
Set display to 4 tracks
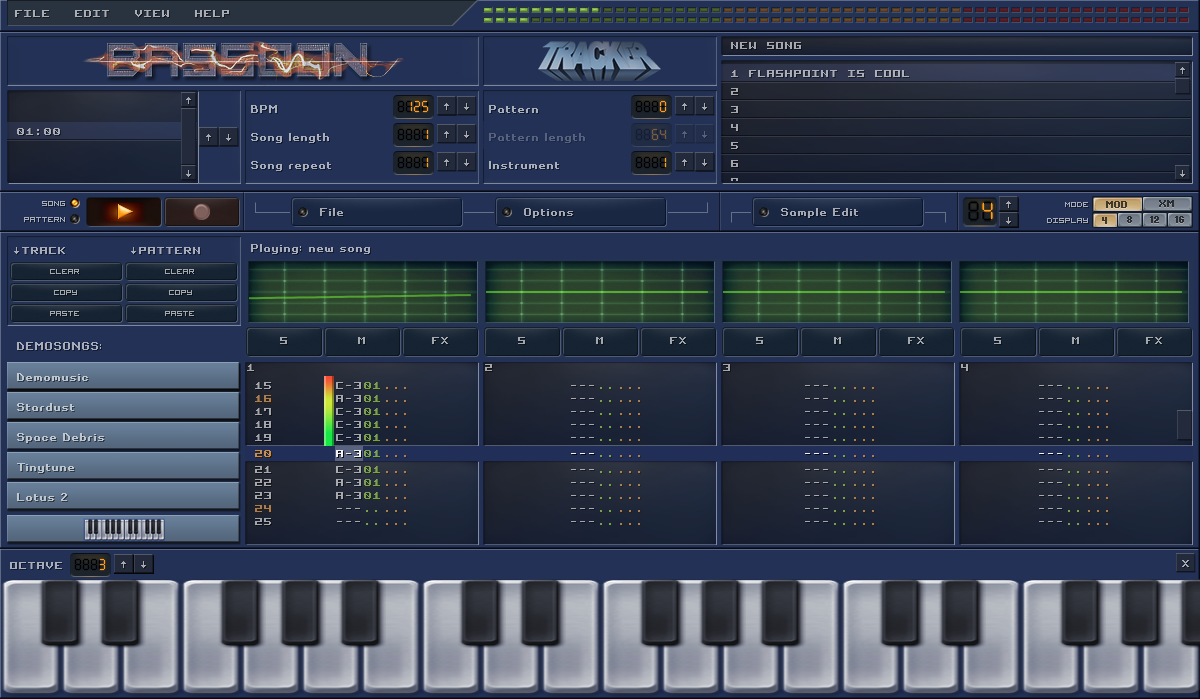click(x=1104, y=220)
